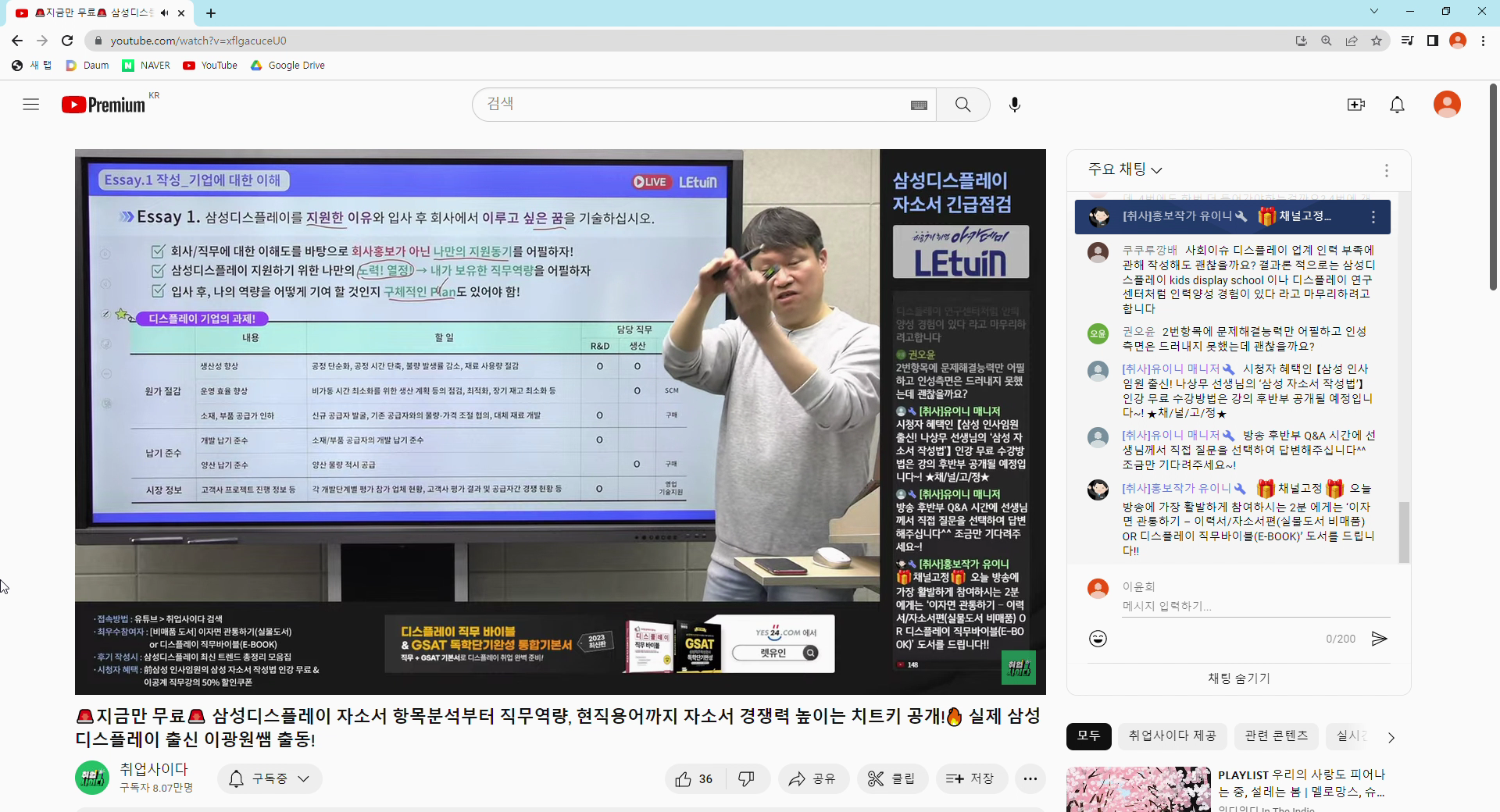Select the 모두 filter chip
Image resolution: width=1500 pixels, height=812 pixels.
[x=1088, y=735]
